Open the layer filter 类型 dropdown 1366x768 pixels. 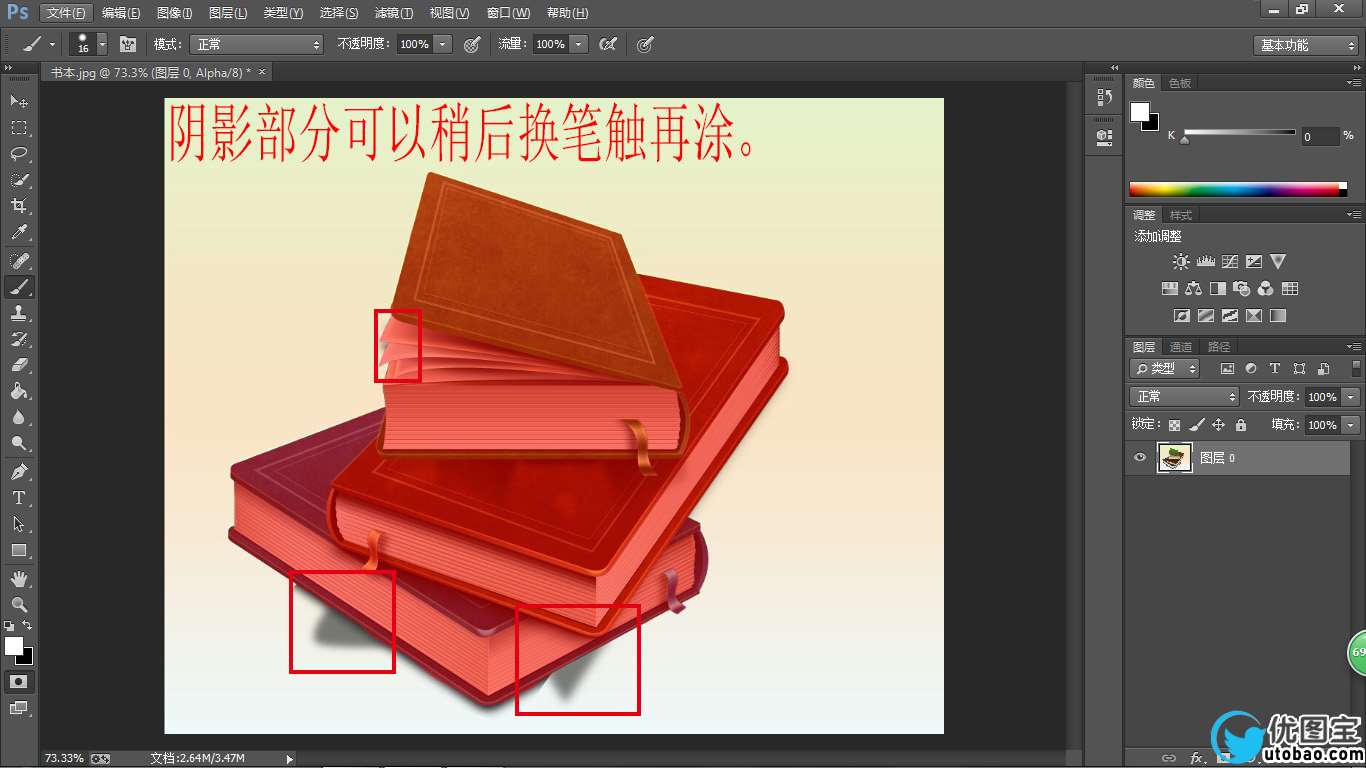coord(1165,368)
